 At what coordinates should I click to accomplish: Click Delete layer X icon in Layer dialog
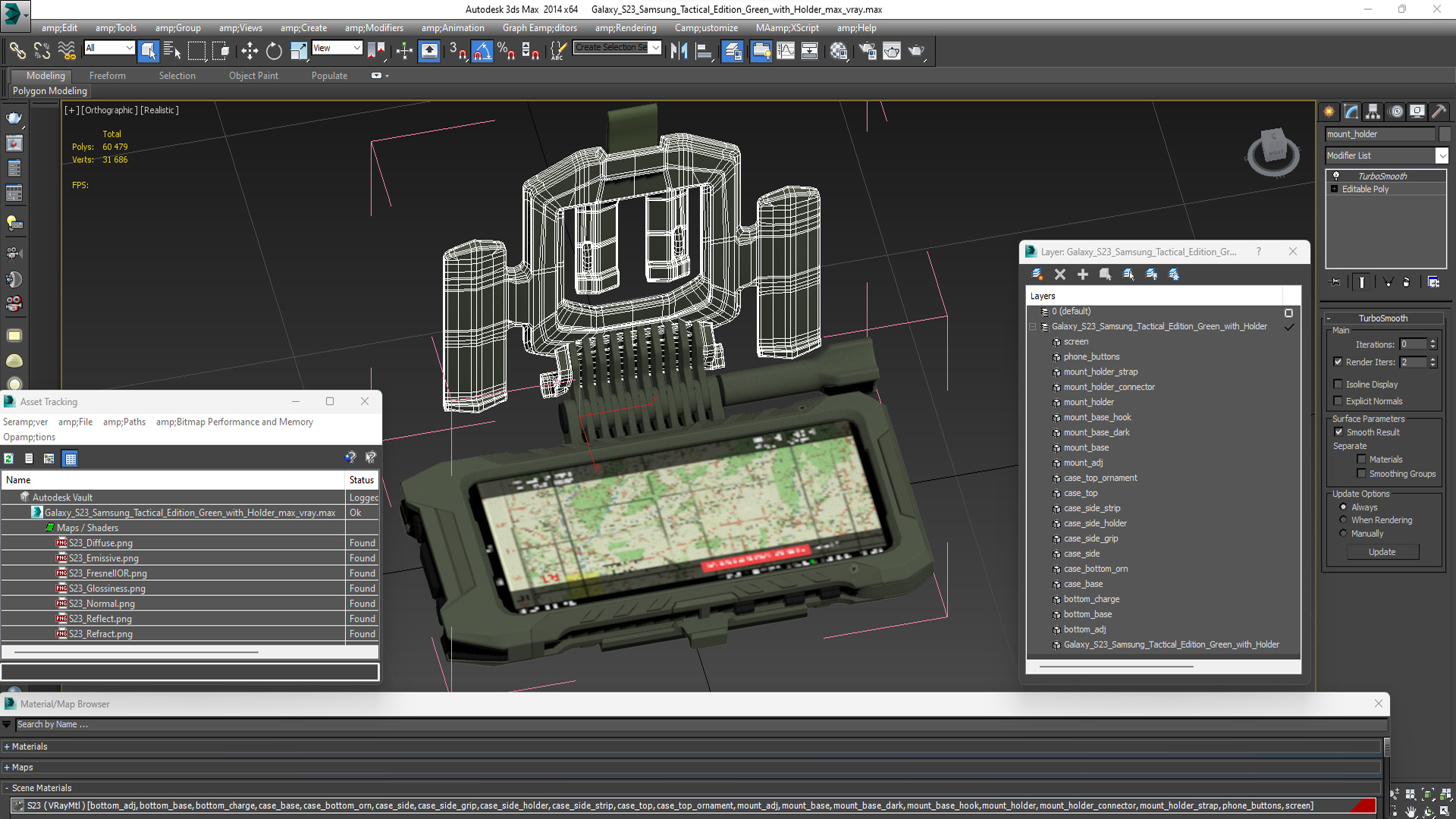click(x=1060, y=275)
